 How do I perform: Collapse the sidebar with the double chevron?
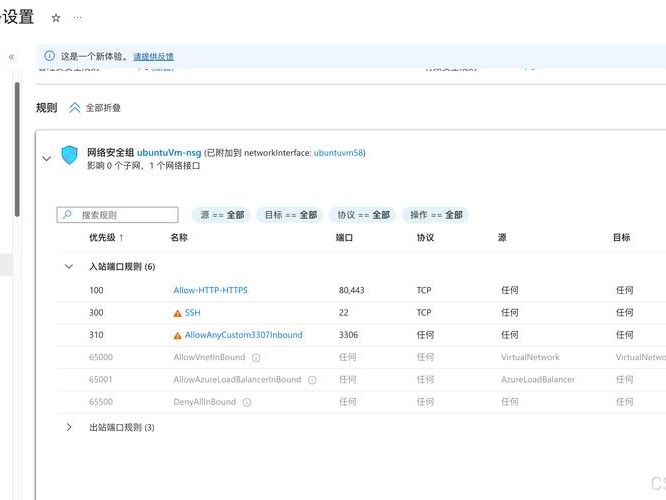pyautogui.click(x=11, y=56)
